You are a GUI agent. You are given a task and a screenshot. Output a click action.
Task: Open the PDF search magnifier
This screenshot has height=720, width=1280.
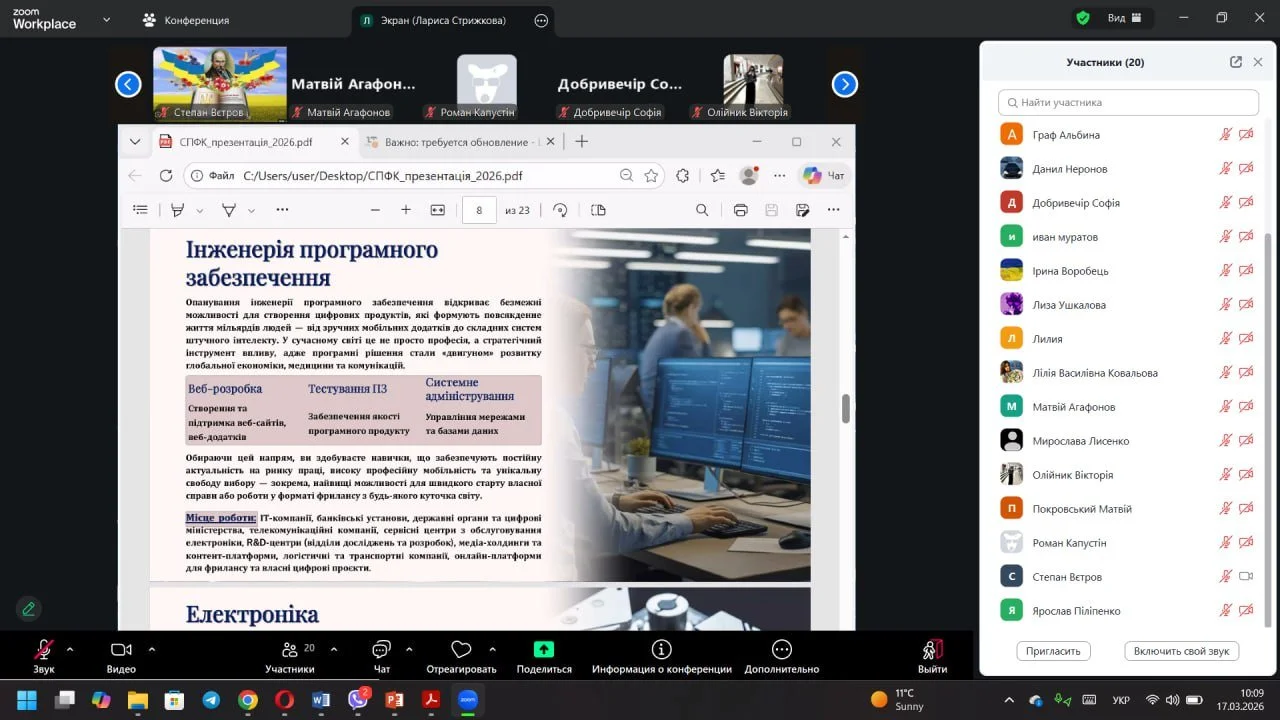[x=702, y=210]
